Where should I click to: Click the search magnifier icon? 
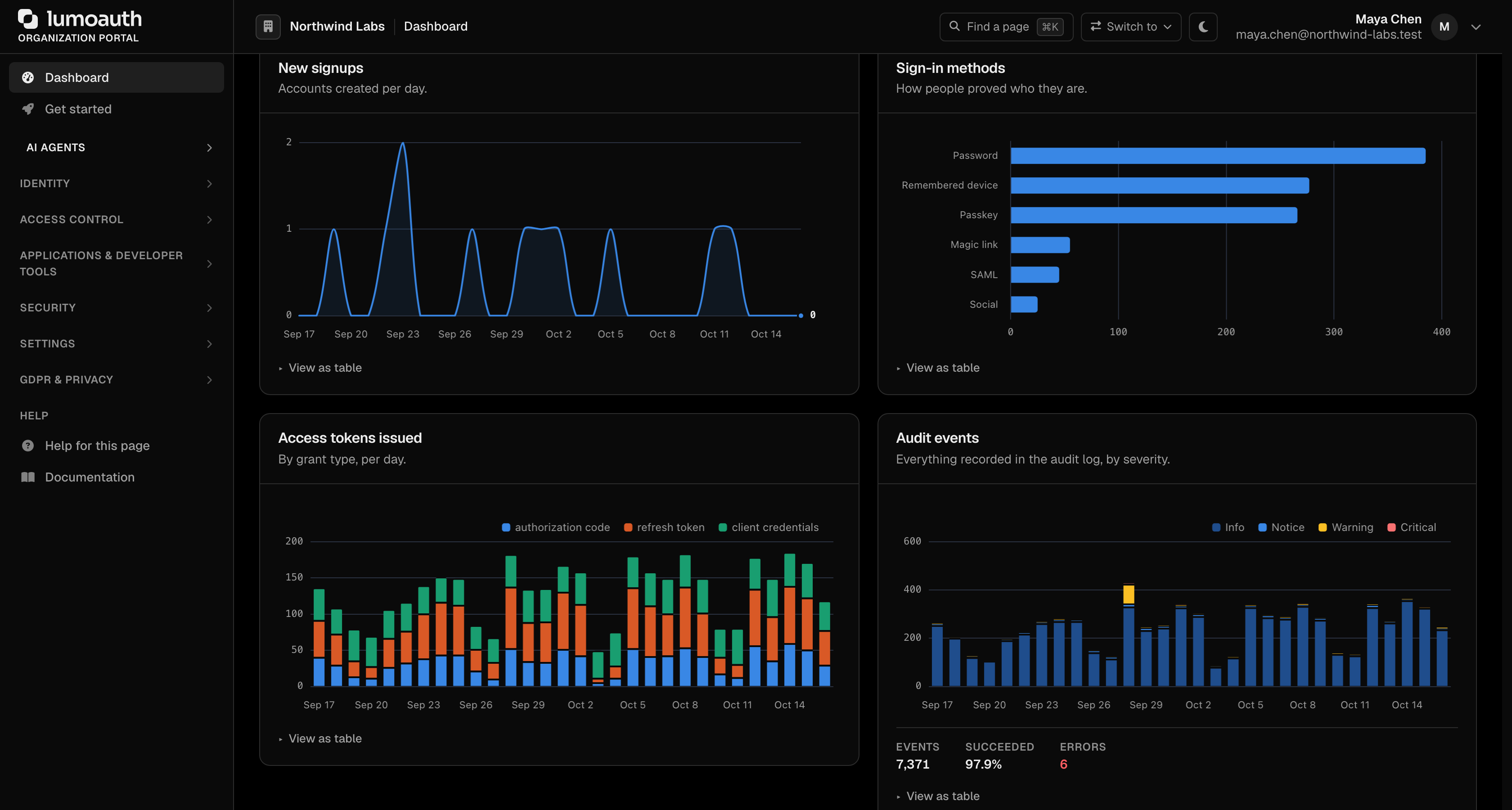pyautogui.click(x=954, y=27)
